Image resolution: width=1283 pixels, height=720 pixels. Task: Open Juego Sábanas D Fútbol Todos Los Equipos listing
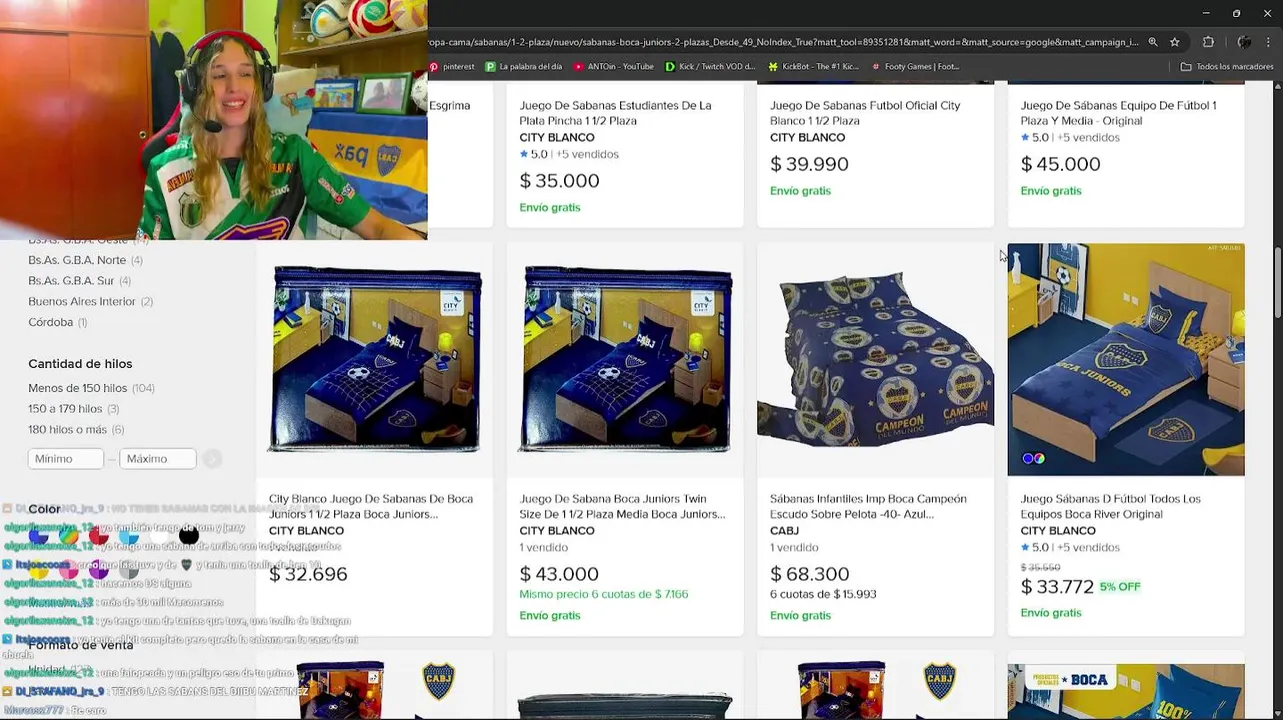pyautogui.click(x=1110, y=506)
